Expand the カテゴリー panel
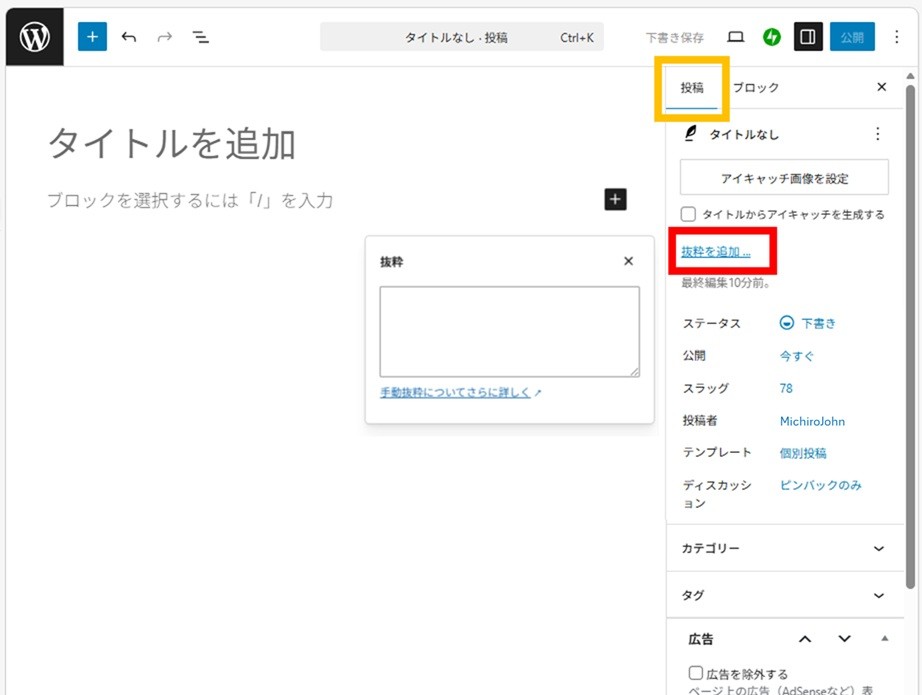Screen dimensions: 922x695 [879, 548]
